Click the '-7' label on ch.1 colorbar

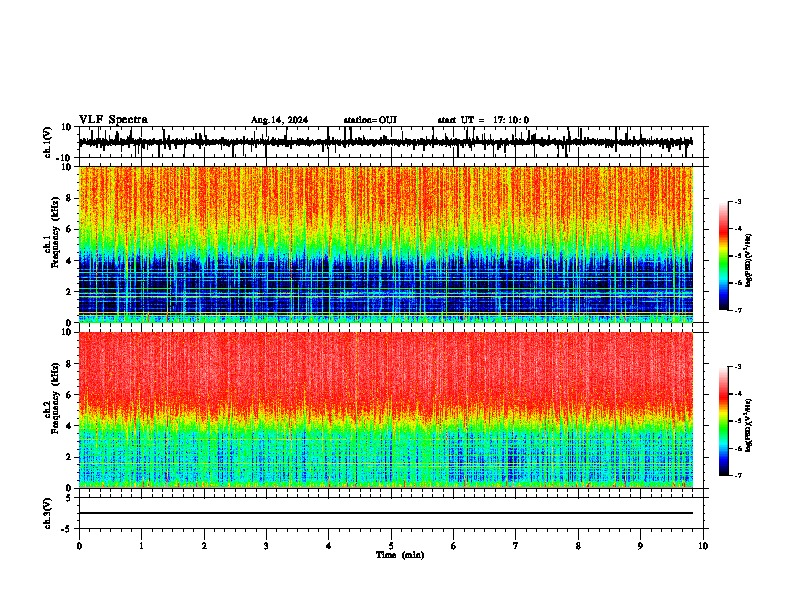click(x=737, y=310)
